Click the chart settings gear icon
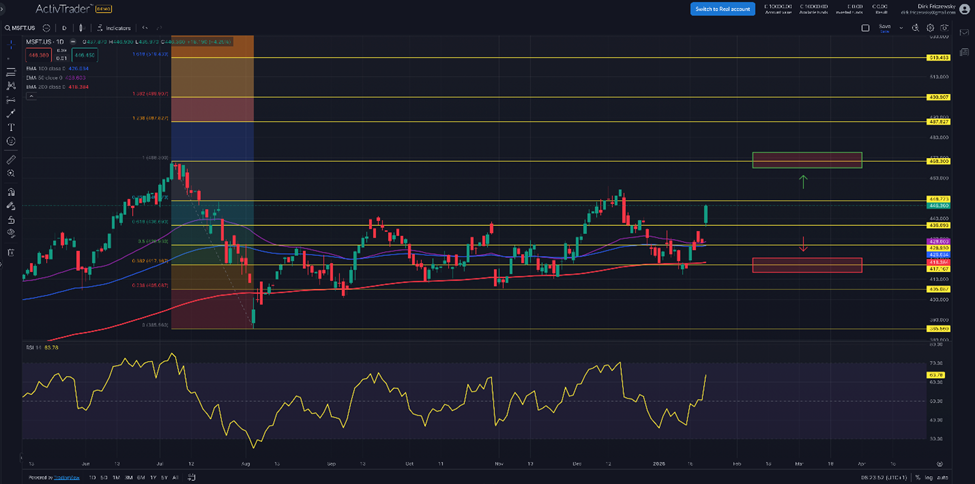Viewport: 975px width, 484px height. pyautogui.click(x=929, y=28)
